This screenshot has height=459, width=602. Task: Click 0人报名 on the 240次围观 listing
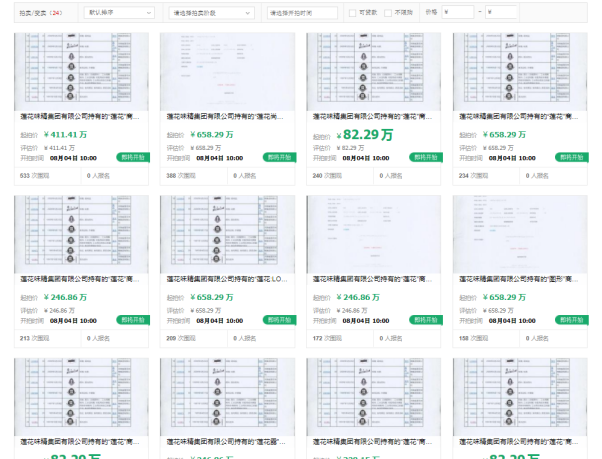[391, 176]
